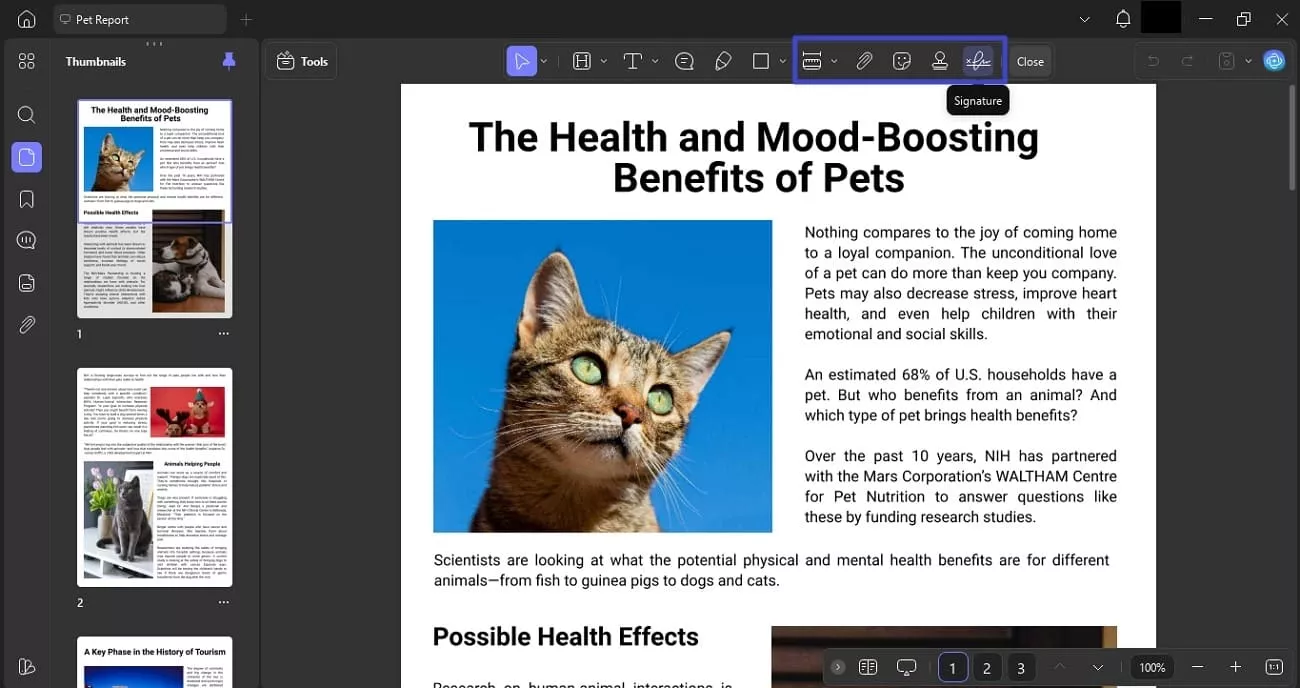Image resolution: width=1300 pixels, height=688 pixels.
Task: Click the AI assistant icon near the top right
Action: [x=1274, y=60]
